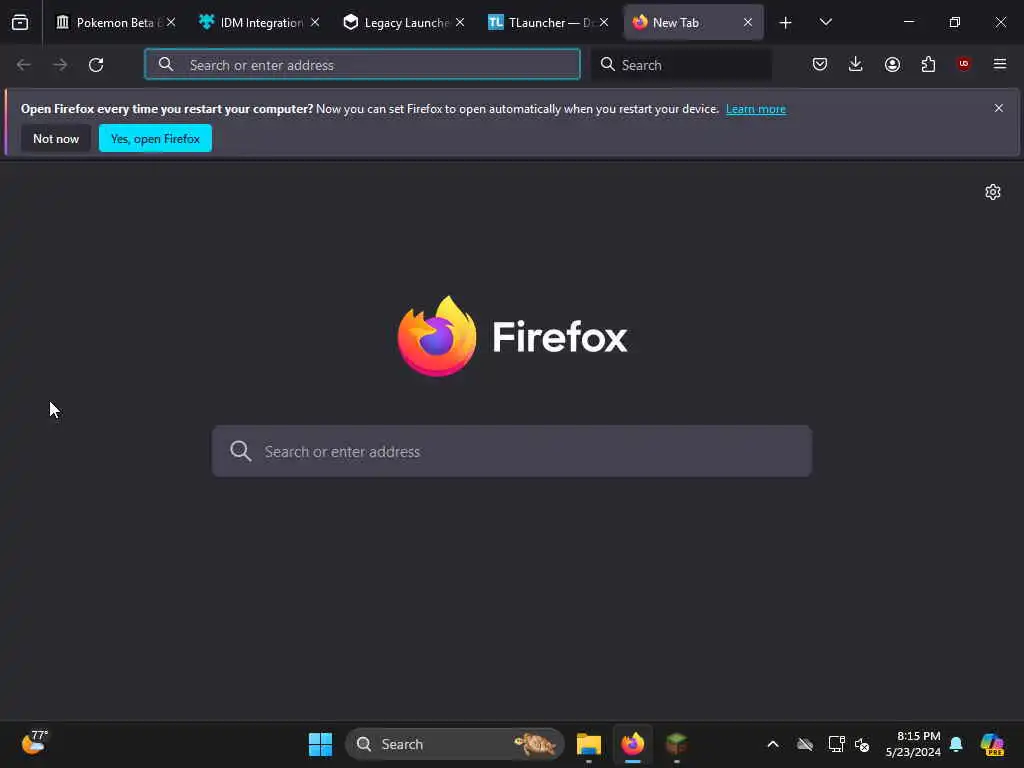The image size is (1024, 768).
Task: Open the network display tray icon
Action: pyautogui.click(x=836, y=744)
